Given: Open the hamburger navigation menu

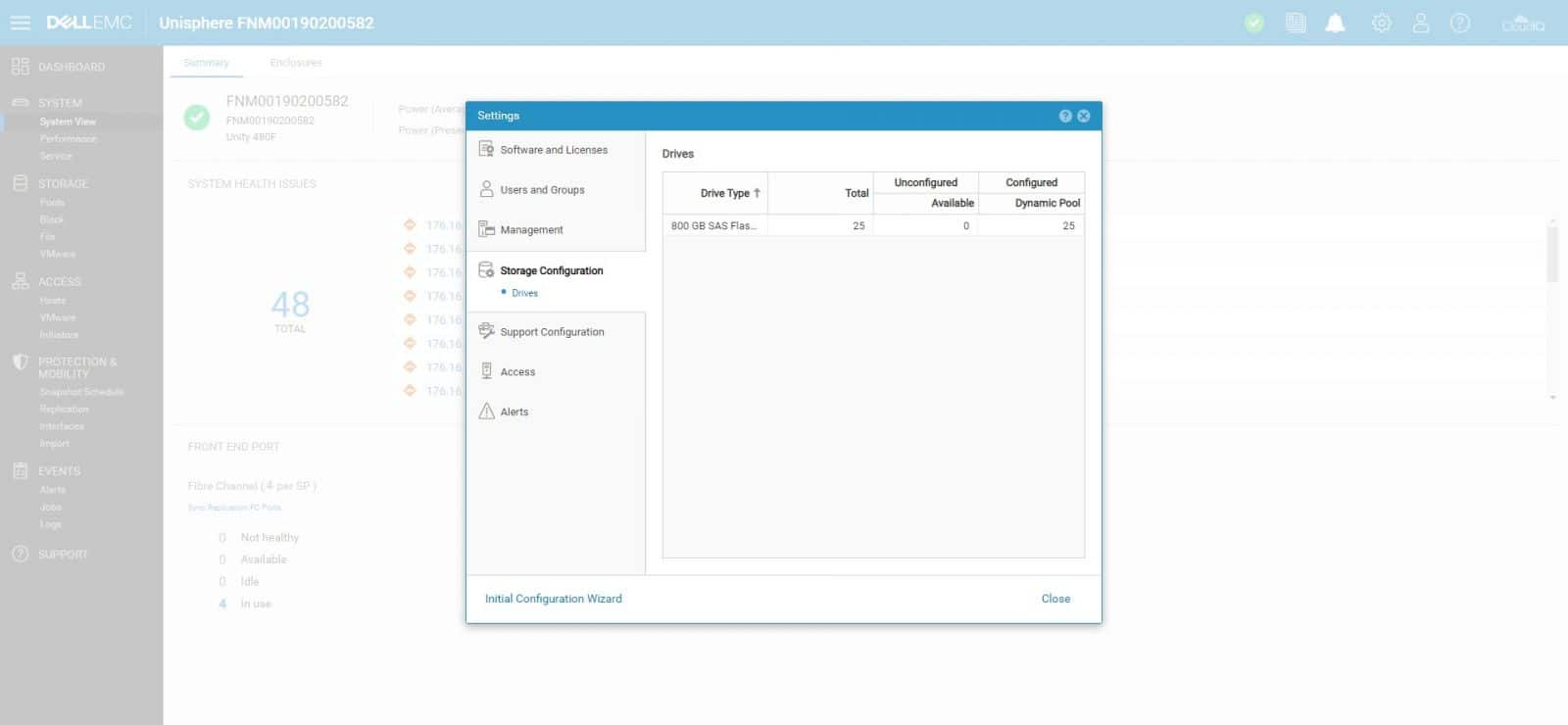Looking at the screenshot, I should [20, 23].
